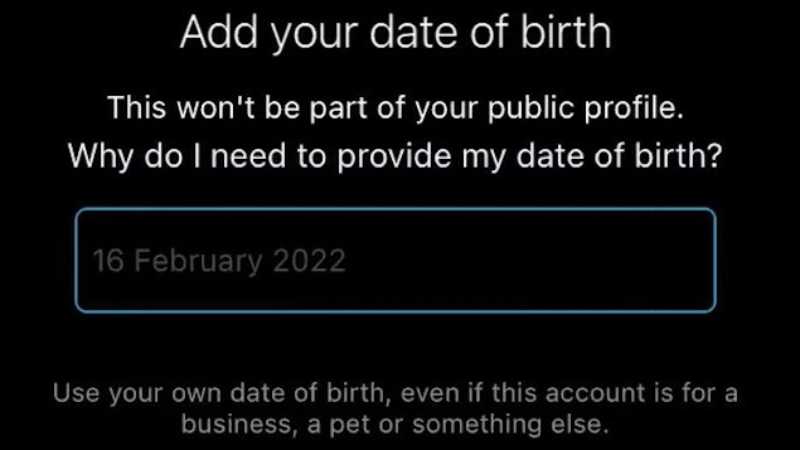Screen dimensions: 800x450
Task: Click 'business, a pet or something else' line
Action: pyautogui.click(x=395, y=424)
